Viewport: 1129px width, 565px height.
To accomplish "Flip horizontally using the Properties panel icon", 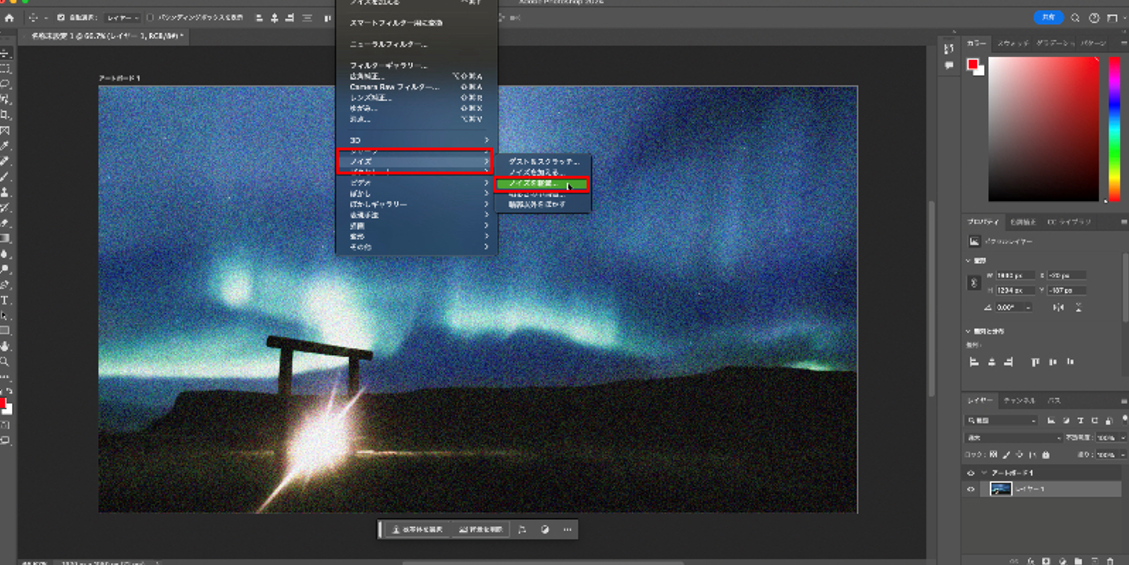I will 1059,308.
